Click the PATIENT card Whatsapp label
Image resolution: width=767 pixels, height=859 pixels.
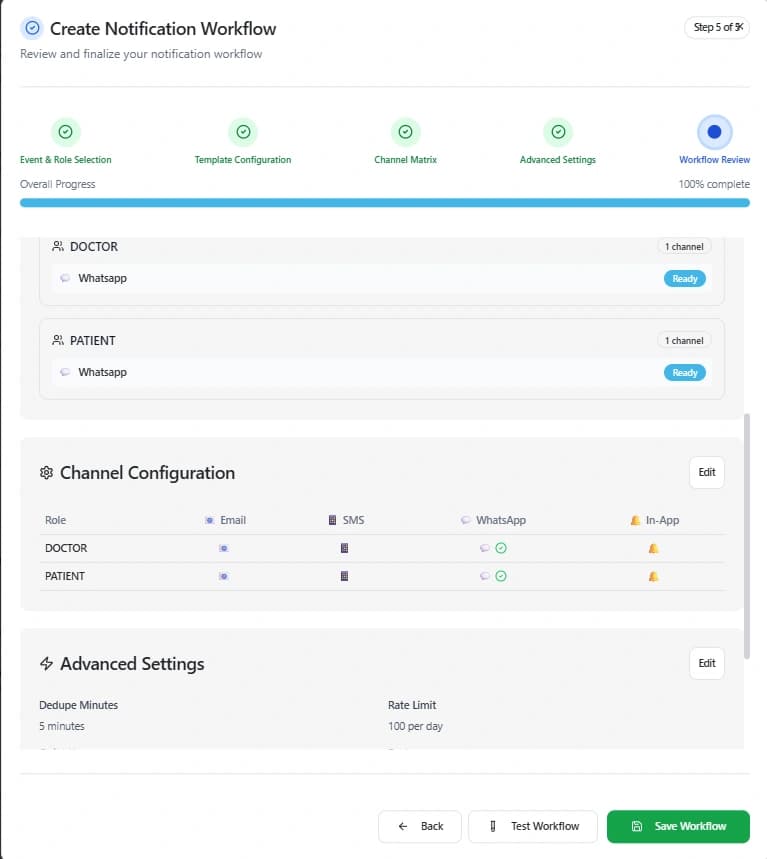click(102, 372)
